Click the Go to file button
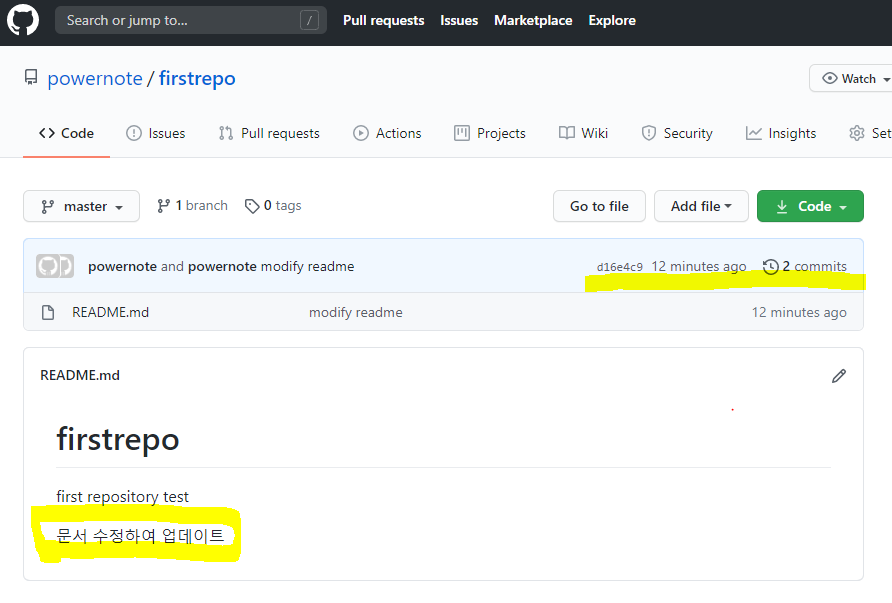Viewport: 892px width, 603px height. click(x=599, y=206)
